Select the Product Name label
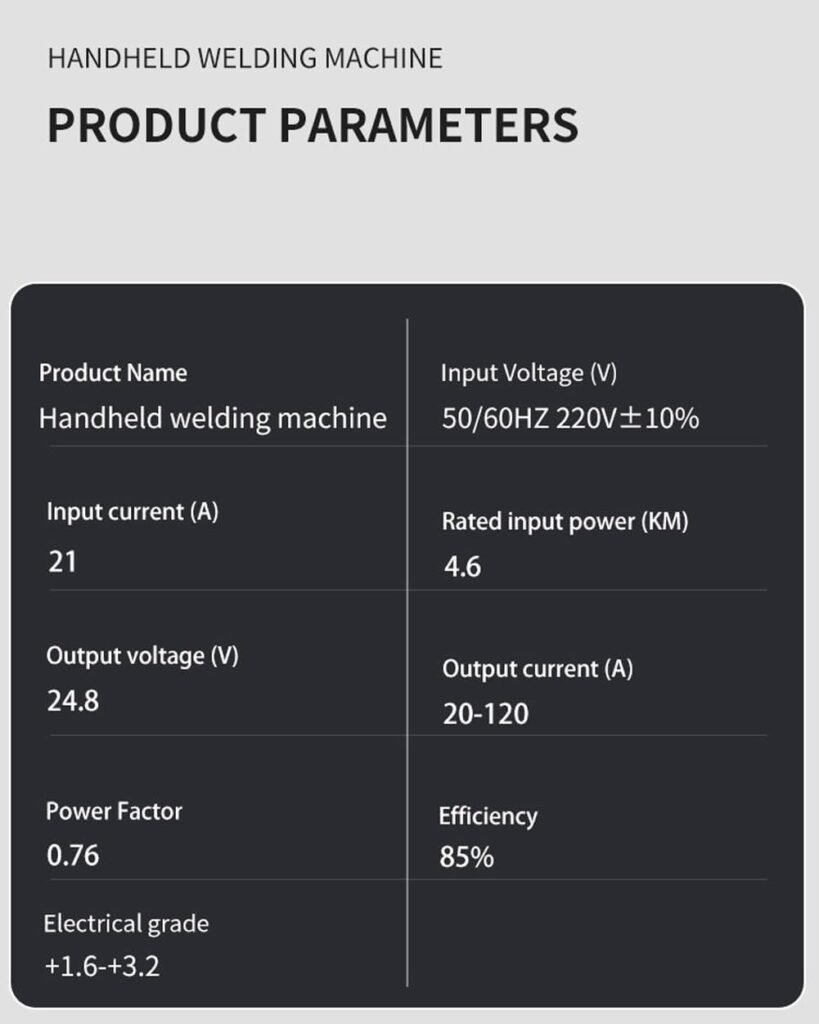The width and height of the screenshot is (819, 1024). pyautogui.click(x=113, y=373)
